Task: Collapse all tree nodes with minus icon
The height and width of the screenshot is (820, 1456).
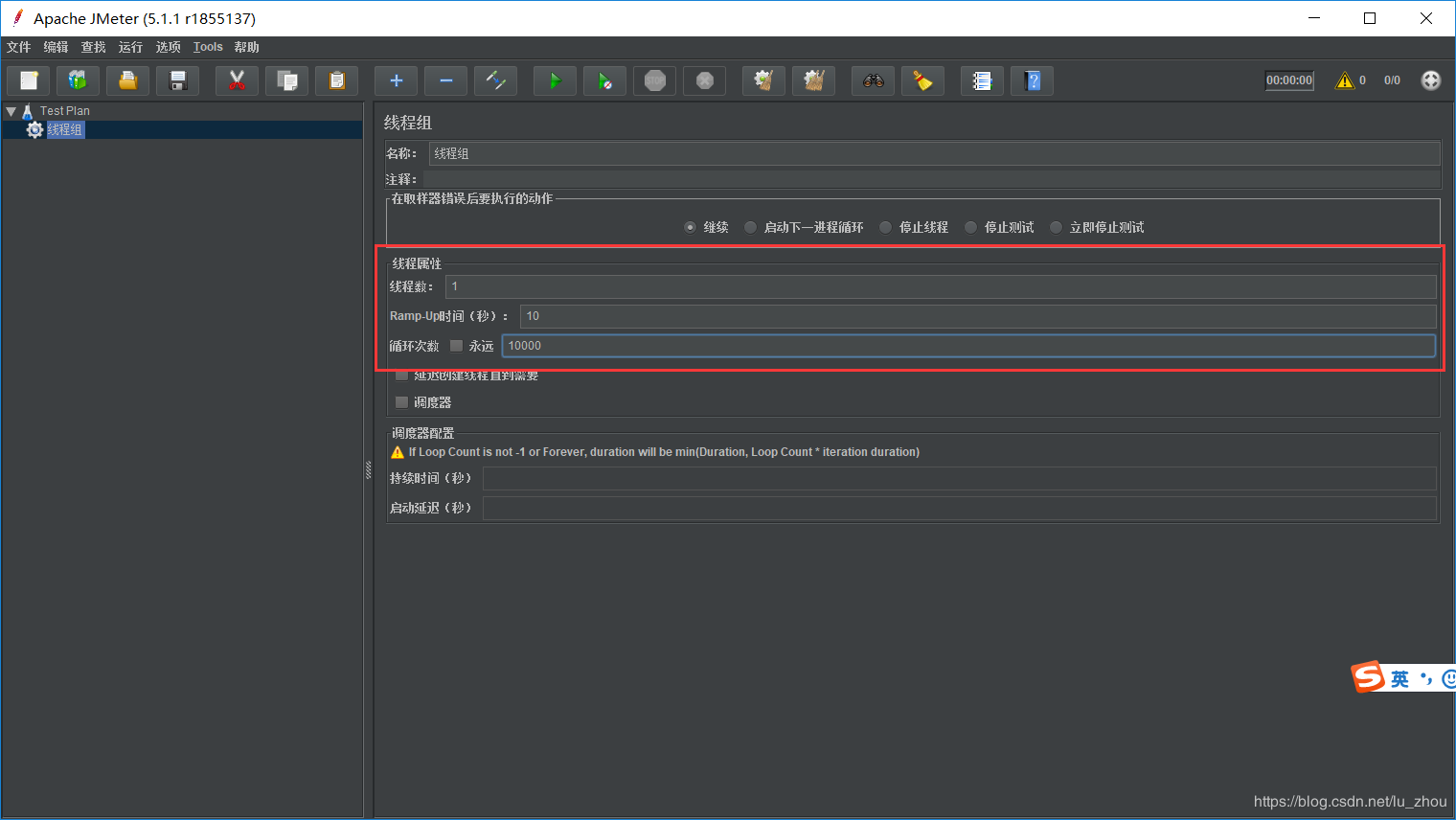Action: tap(446, 80)
